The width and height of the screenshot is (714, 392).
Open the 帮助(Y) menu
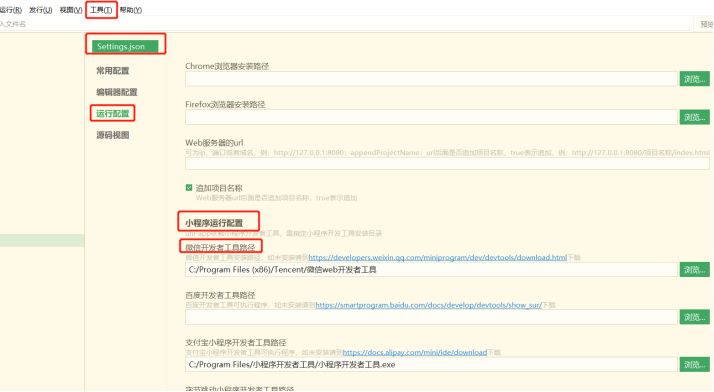tap(131, 10)
